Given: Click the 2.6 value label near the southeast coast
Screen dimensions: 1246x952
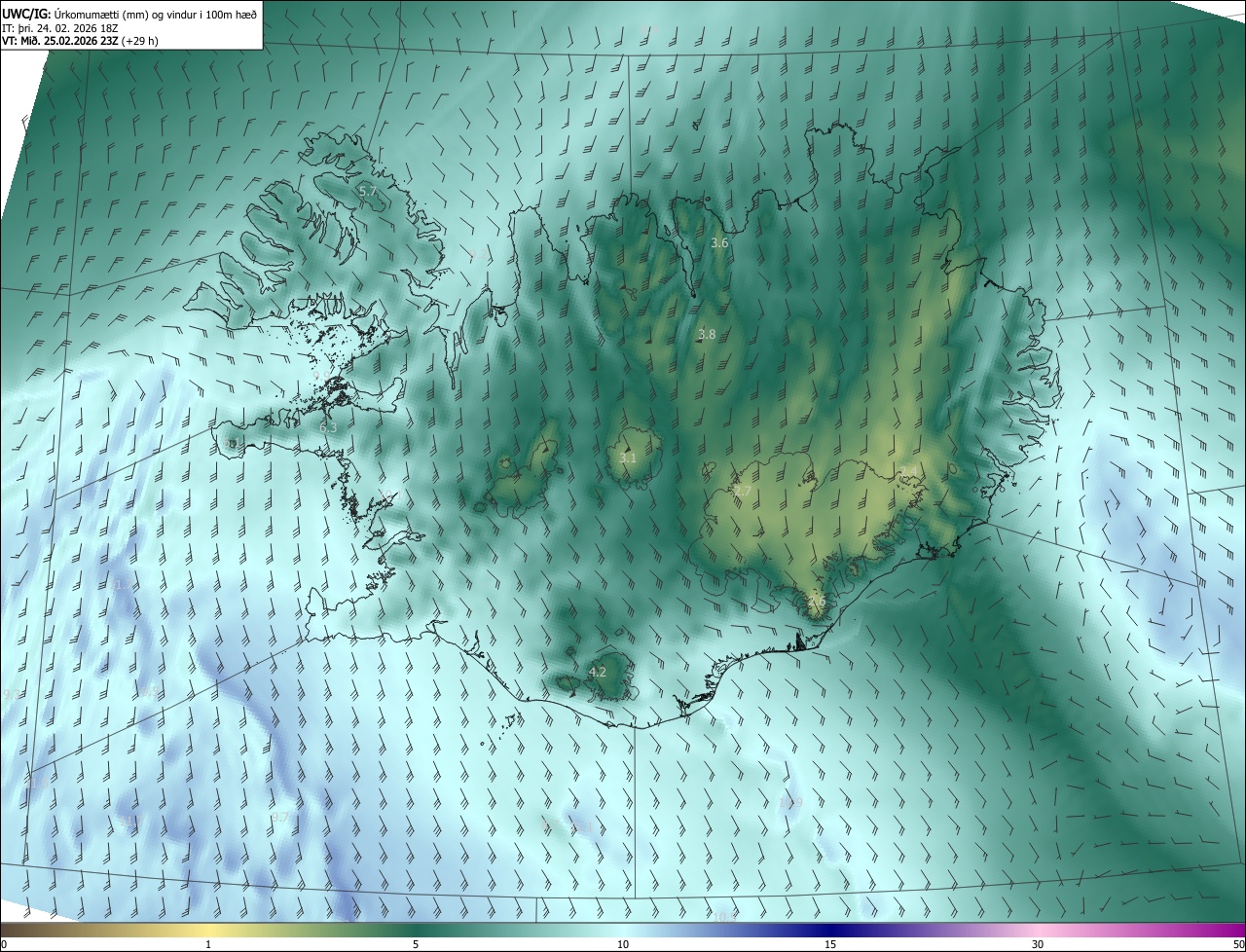Looking at the screenshot, I should (x=816, y=603).
